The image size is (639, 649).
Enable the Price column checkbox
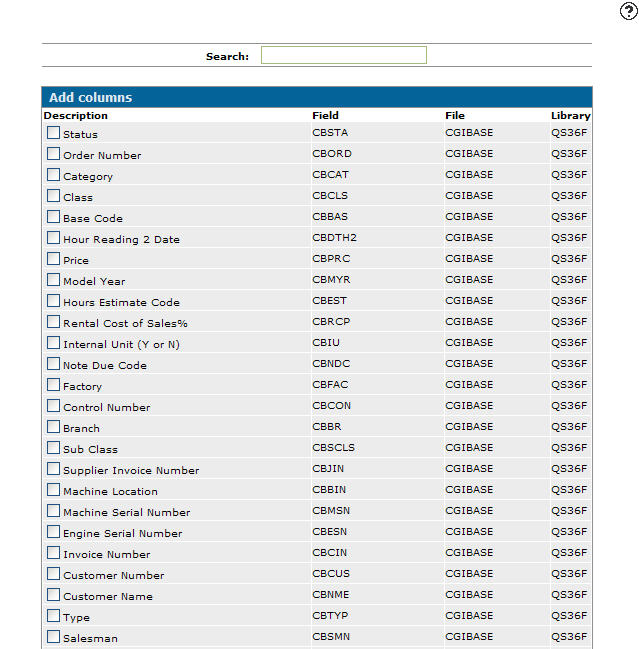tap(53, 259)
